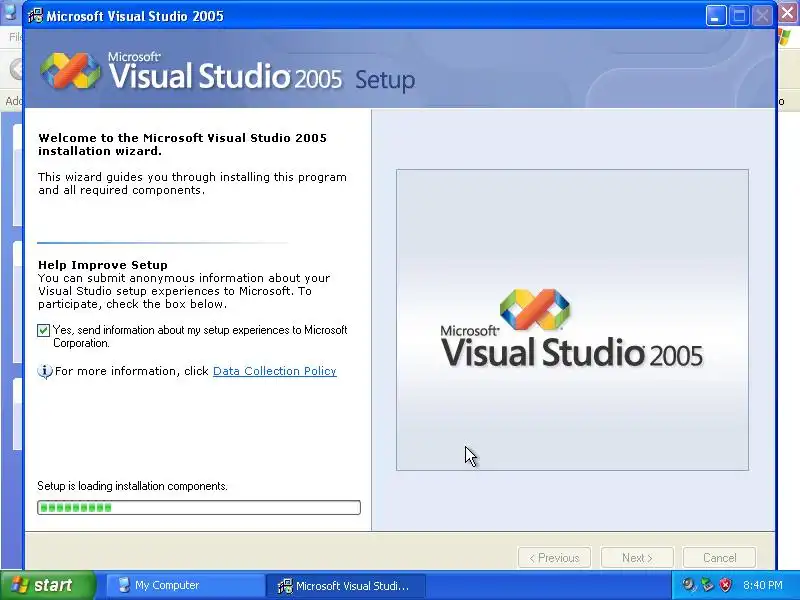
Task: Click the setup window's title bar icon
Action: 35,16
